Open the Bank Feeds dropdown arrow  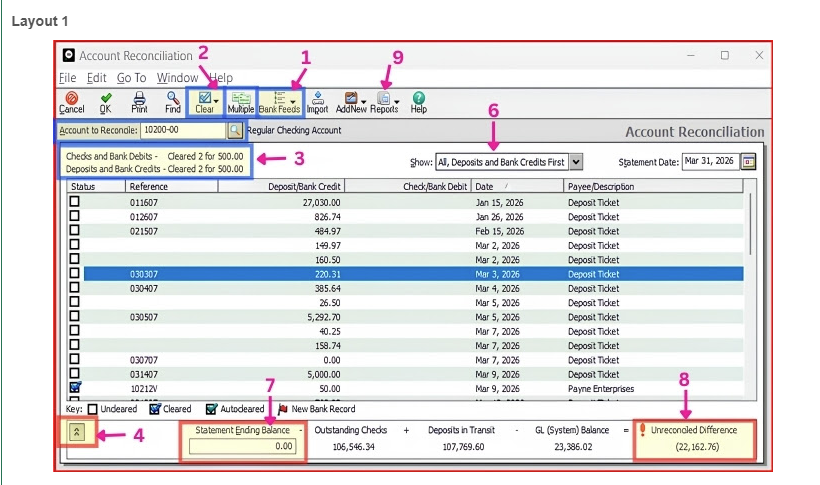click(293, 101)
